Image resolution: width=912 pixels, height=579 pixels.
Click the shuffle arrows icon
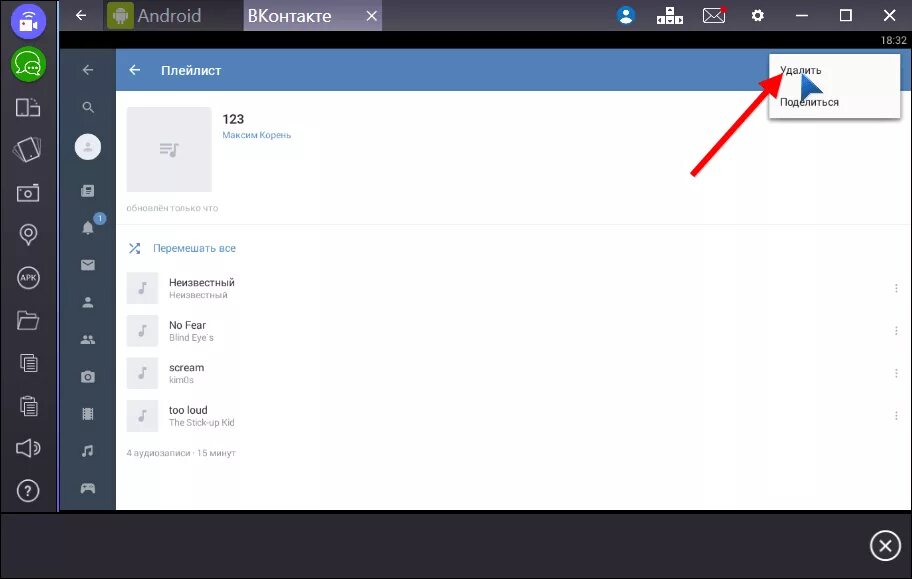134,248
